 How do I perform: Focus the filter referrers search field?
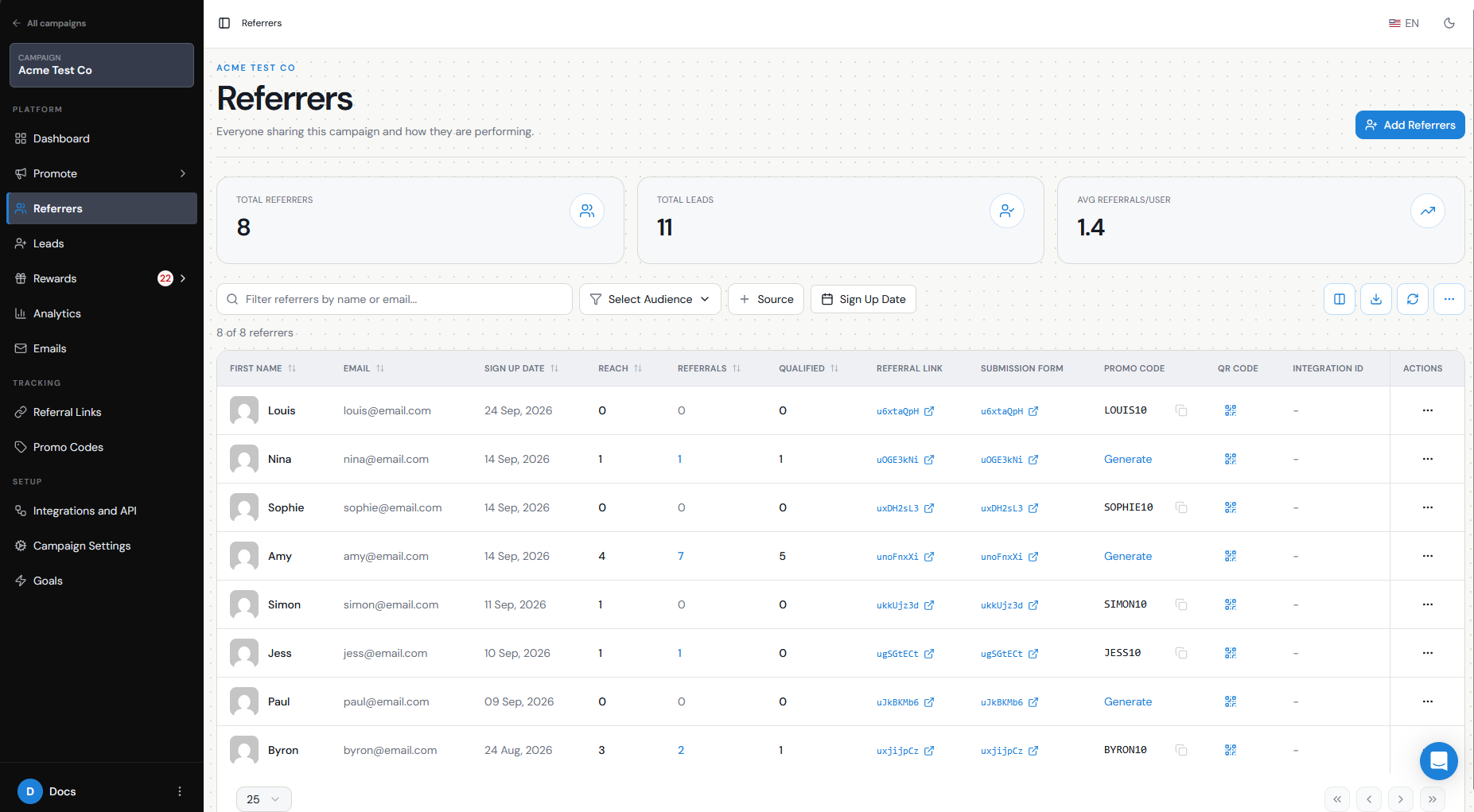click(x=395, y=299)
